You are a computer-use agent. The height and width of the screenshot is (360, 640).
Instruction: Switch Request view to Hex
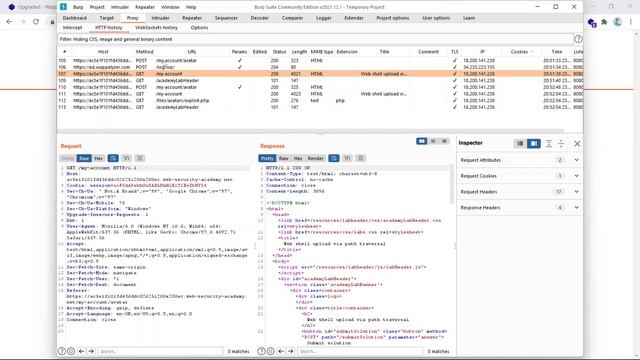pos(98,158)
